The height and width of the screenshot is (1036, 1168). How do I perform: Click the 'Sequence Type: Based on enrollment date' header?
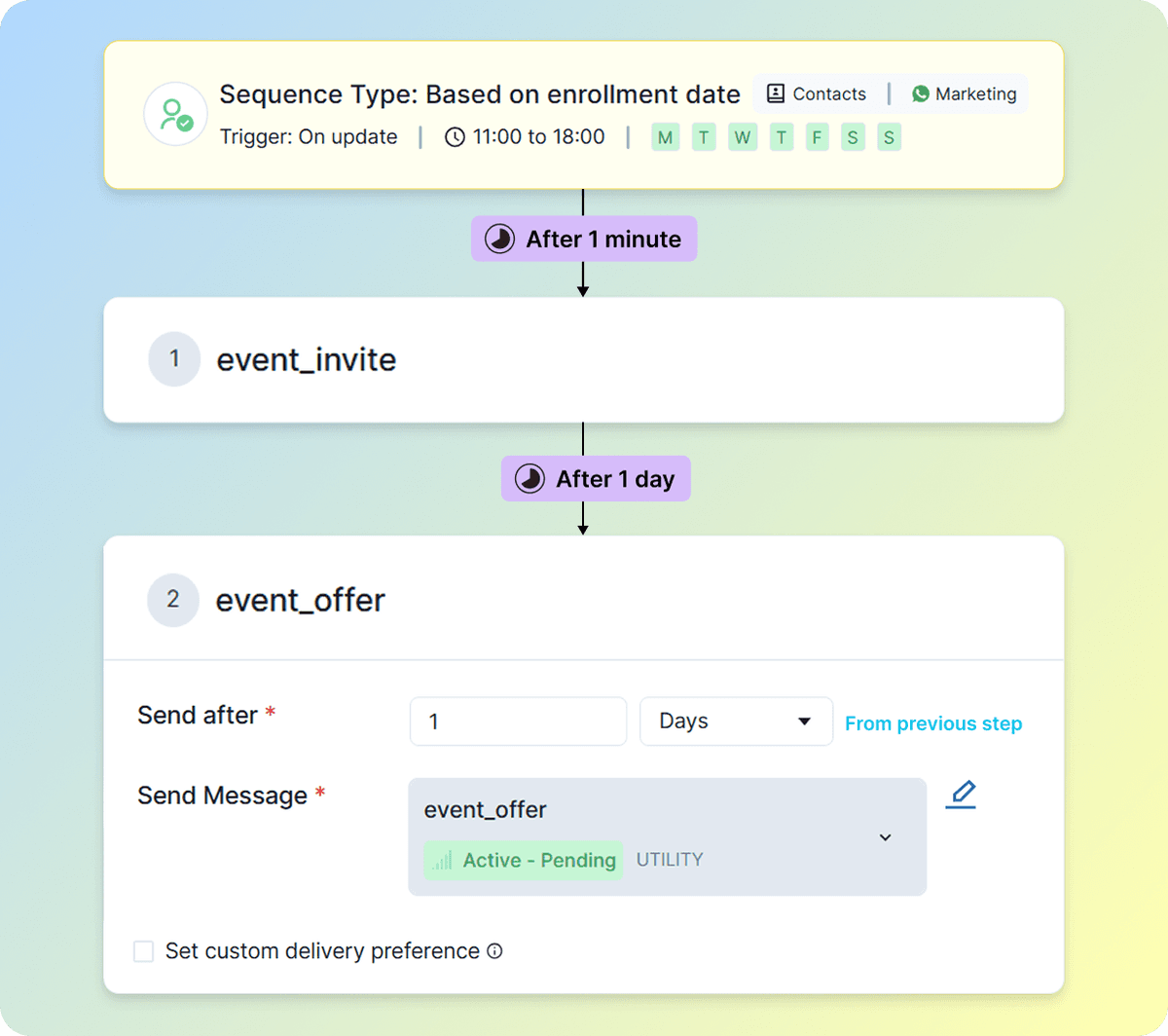click(479, 93)
